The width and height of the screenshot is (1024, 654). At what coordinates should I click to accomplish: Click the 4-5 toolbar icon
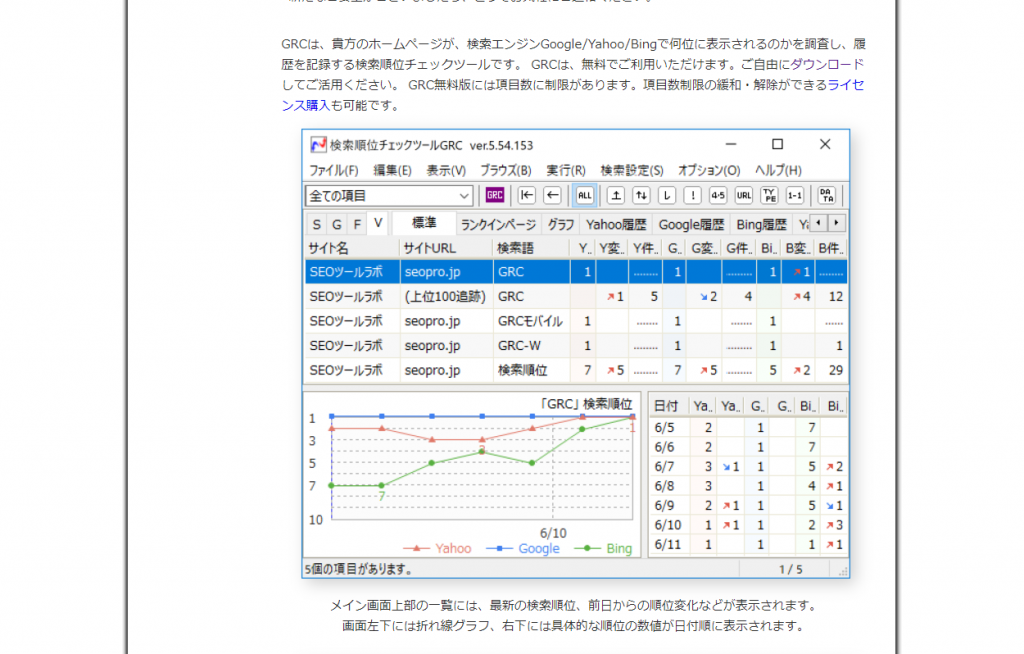tap(718, 195)
